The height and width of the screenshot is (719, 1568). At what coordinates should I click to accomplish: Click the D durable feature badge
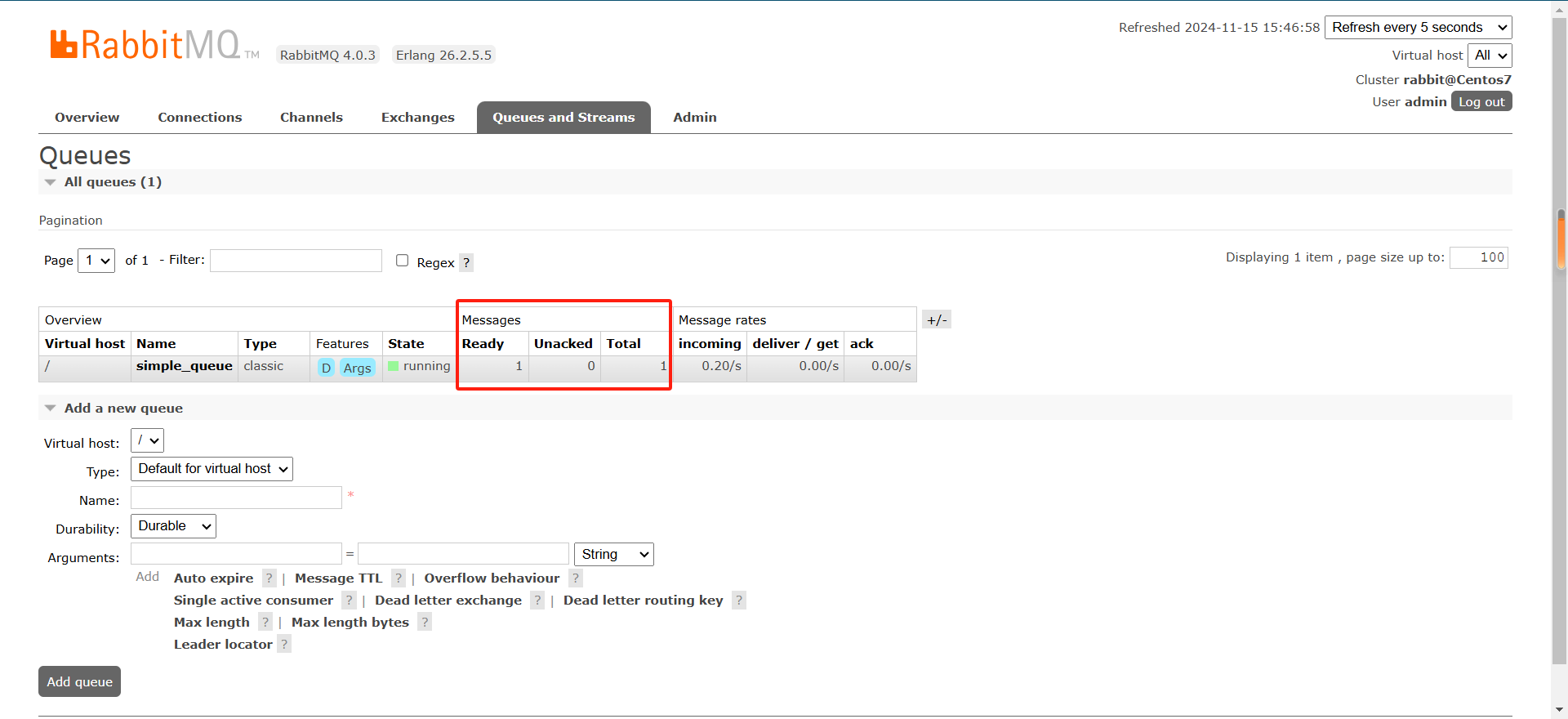click(326, 368)
